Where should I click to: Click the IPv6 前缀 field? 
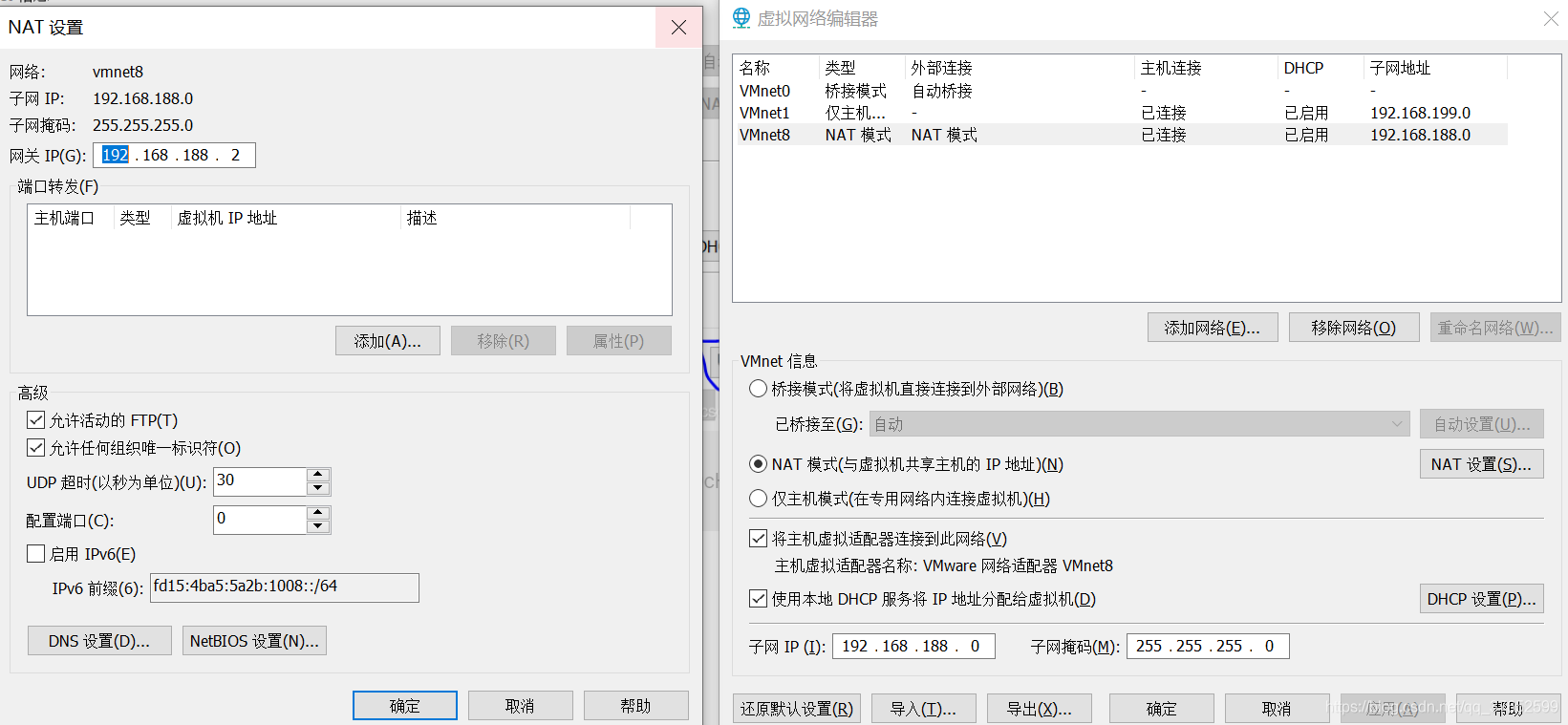coord(284,587)
